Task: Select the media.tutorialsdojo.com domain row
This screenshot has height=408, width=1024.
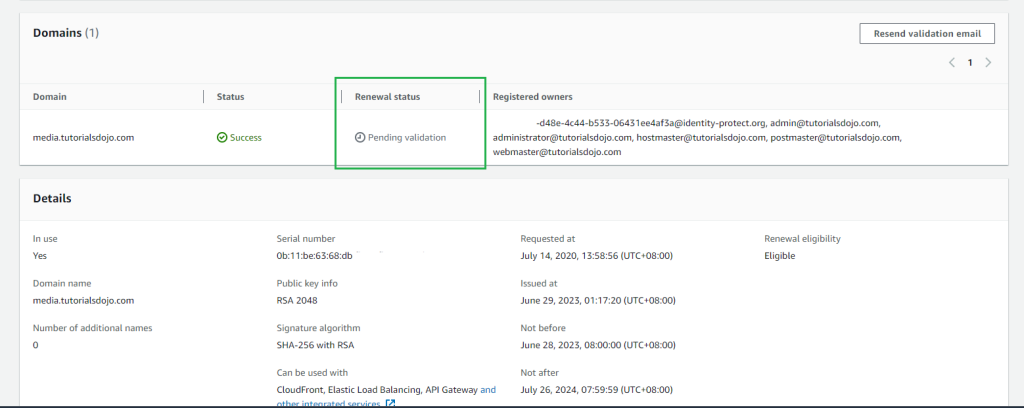Action: (x=83, y=137)
